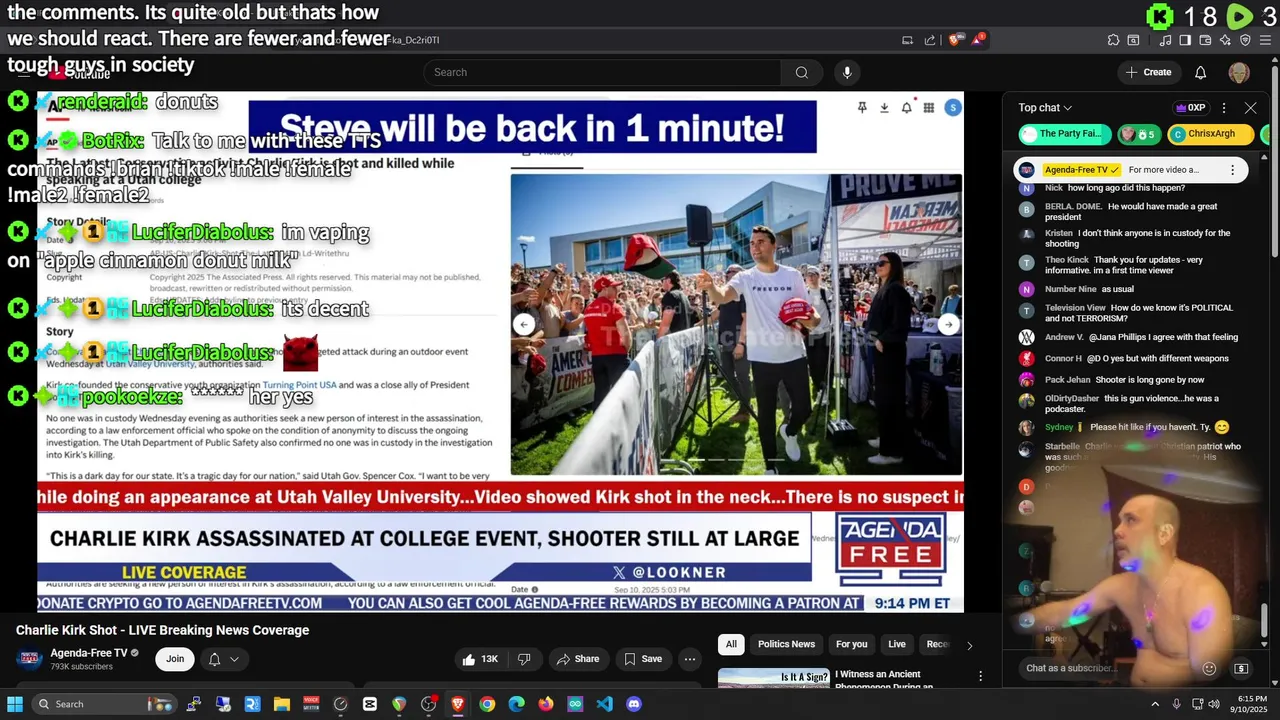Open the pinned Agenda-Free TV message options

[x=1232, y=170]
